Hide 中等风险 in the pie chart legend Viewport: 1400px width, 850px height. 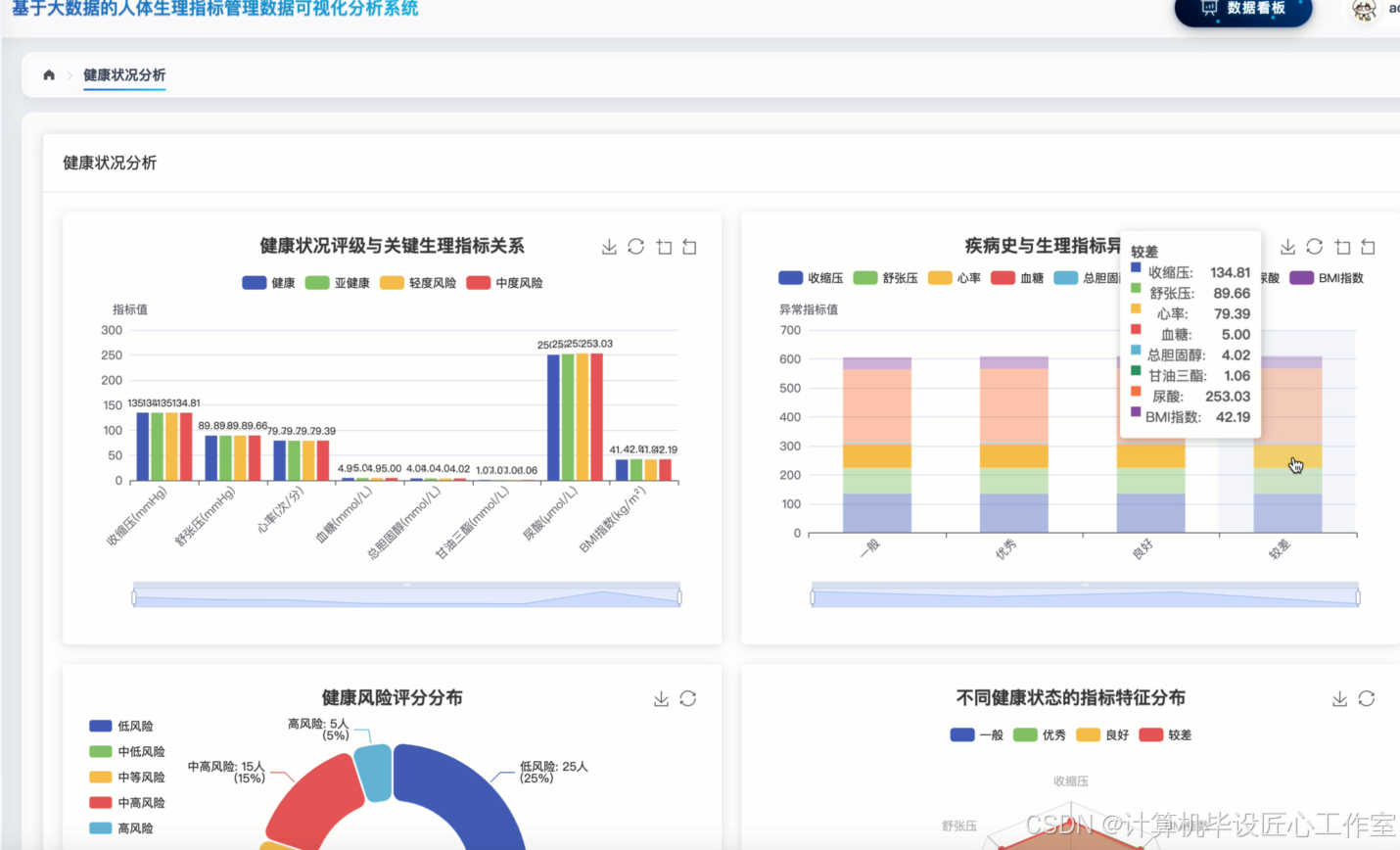coord(127,778)
